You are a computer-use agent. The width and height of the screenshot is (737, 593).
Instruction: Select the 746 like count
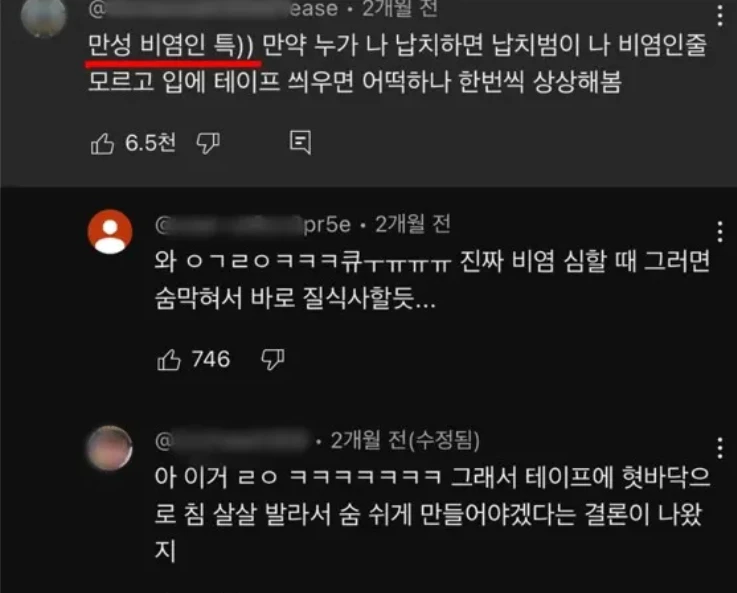tap(211, 359)
